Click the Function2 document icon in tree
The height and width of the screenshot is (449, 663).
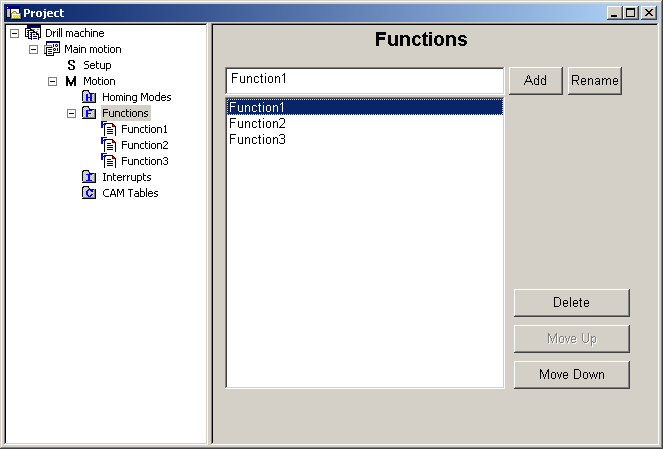click(x=109, y=145)
